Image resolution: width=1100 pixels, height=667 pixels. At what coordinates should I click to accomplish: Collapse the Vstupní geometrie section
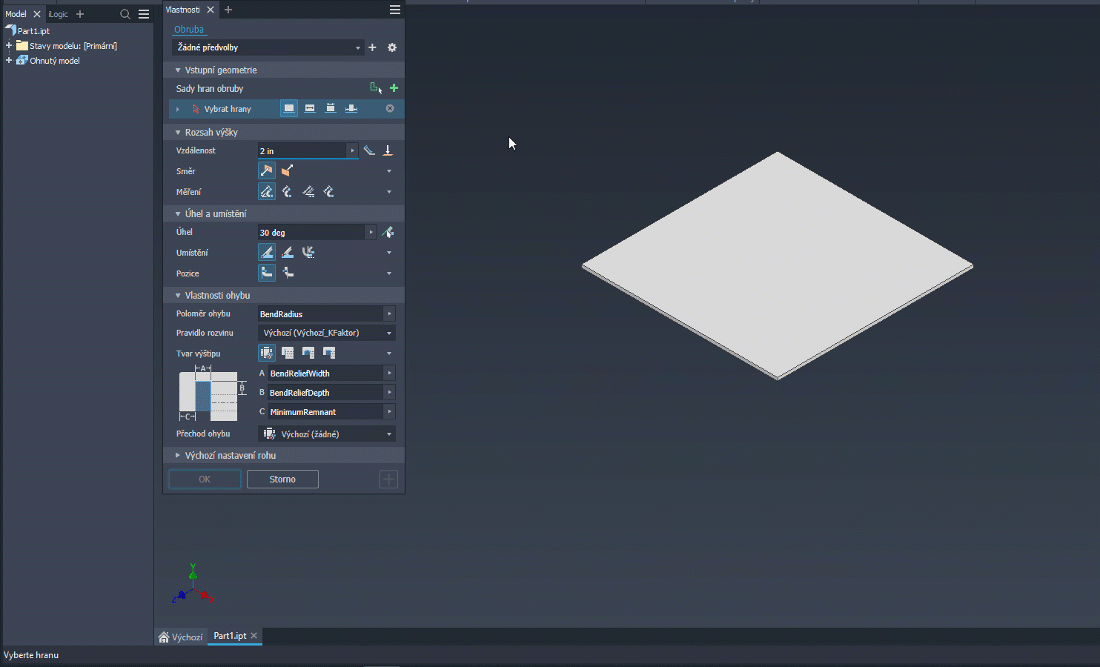coord(177,70)
